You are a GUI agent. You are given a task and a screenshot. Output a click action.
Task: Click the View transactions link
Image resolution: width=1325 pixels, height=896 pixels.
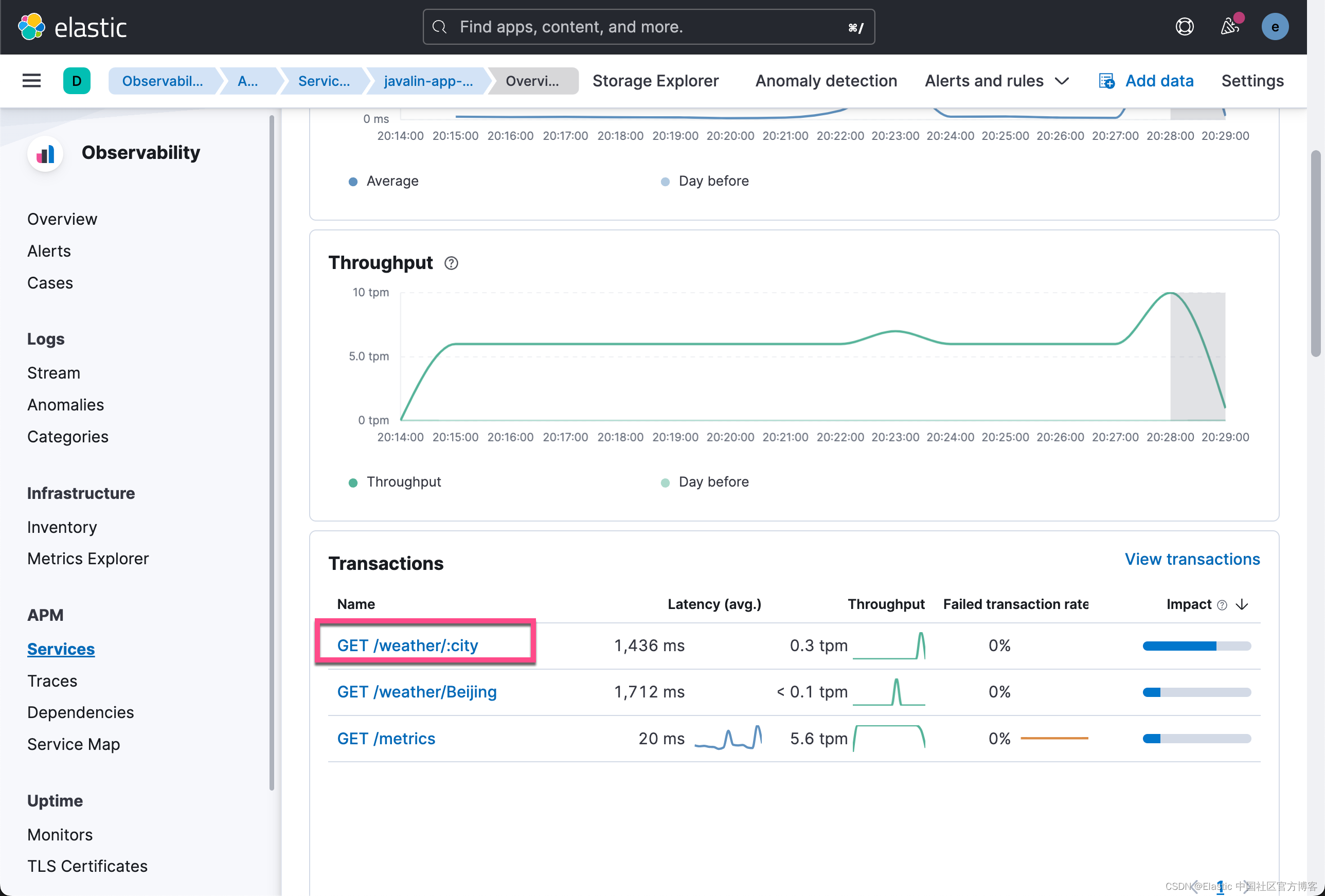pos(1192,559)
